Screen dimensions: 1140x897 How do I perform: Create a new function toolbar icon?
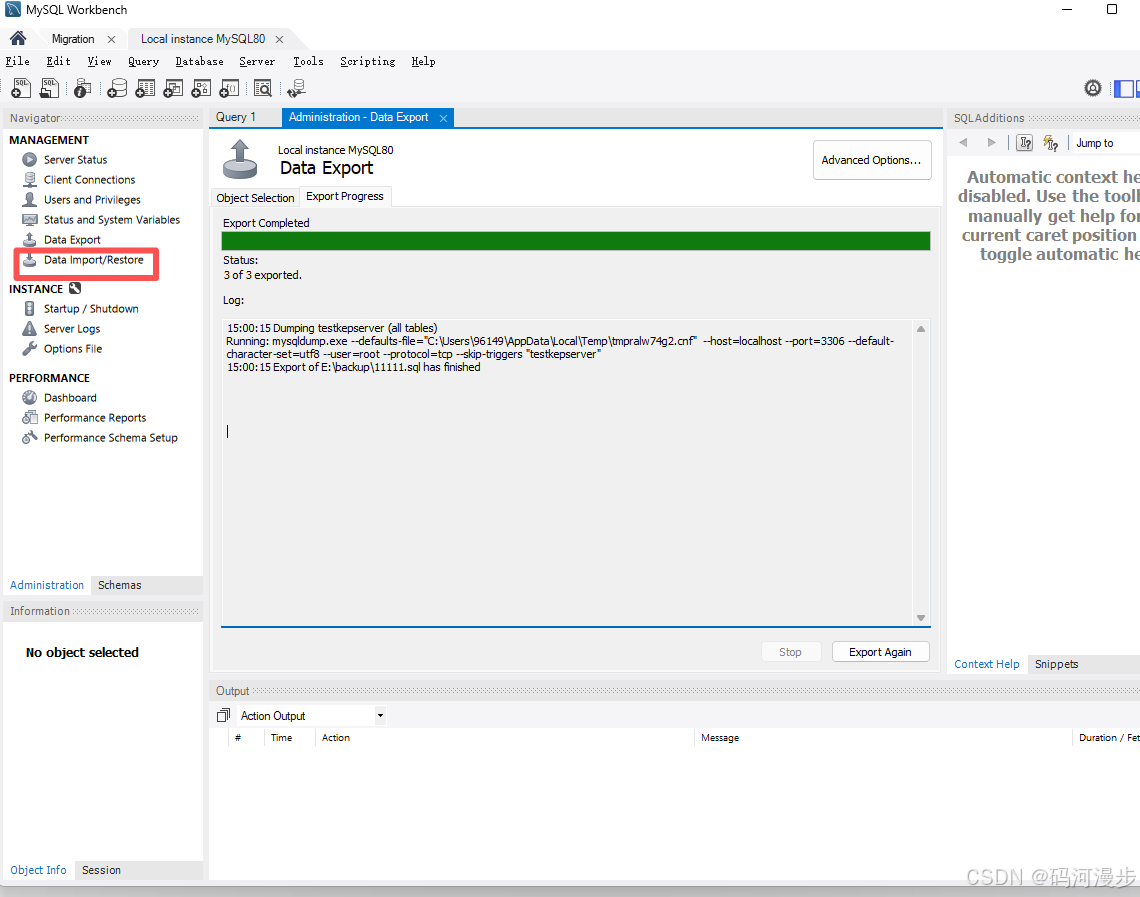pyautogui.click(x=229, y=88)
